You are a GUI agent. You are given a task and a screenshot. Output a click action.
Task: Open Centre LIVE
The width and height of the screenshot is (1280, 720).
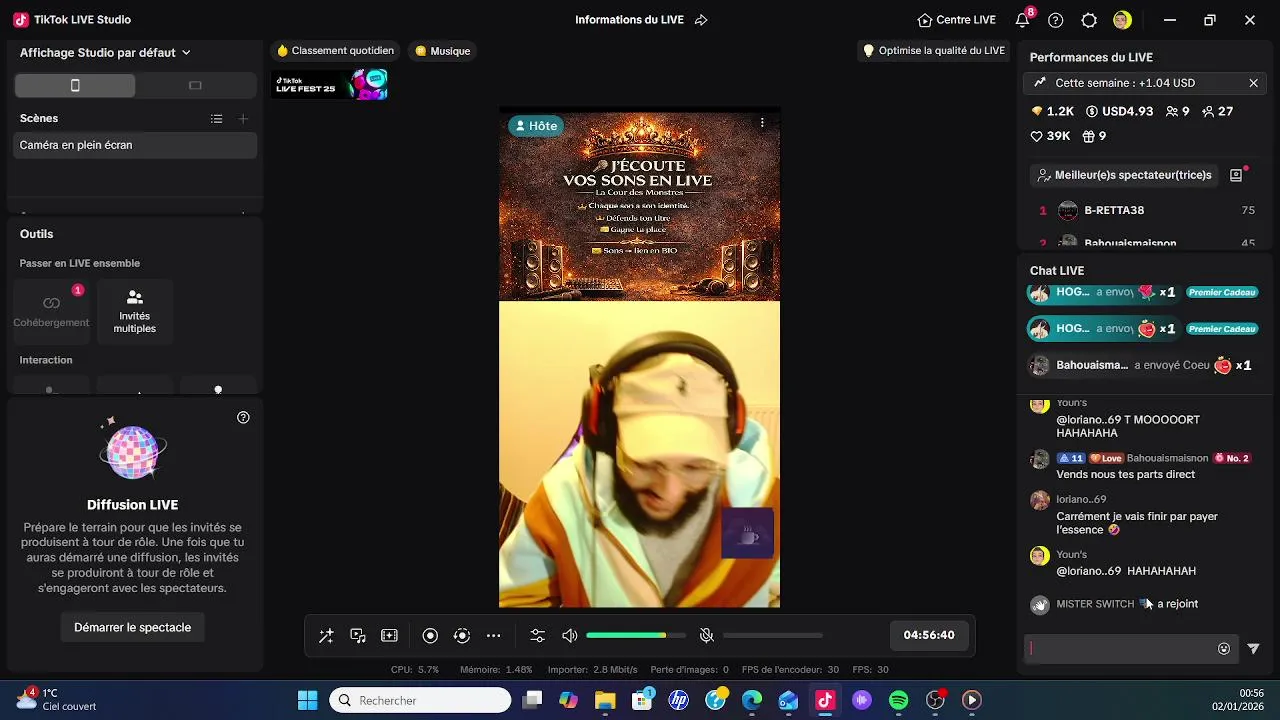[x=956, y=20]
